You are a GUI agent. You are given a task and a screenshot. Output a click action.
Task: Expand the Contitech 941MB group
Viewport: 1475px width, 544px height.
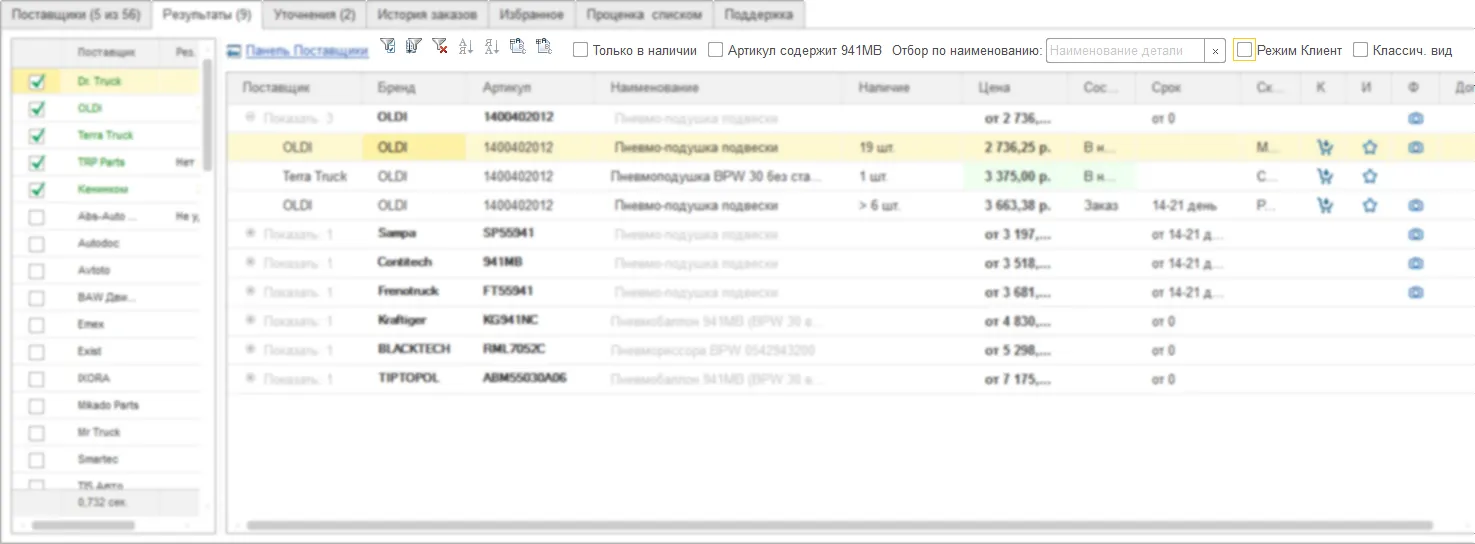pos(250,263)
